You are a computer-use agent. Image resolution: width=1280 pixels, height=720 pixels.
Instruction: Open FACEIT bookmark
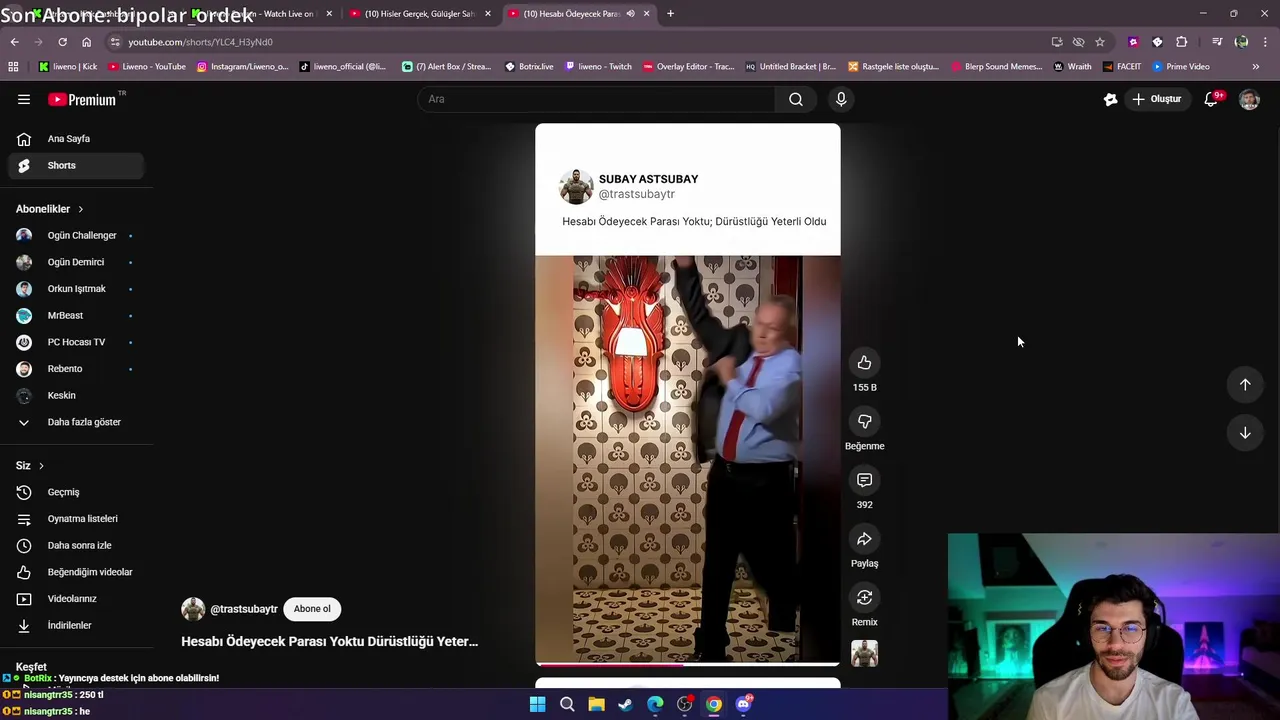click(x=1122, y=67)
